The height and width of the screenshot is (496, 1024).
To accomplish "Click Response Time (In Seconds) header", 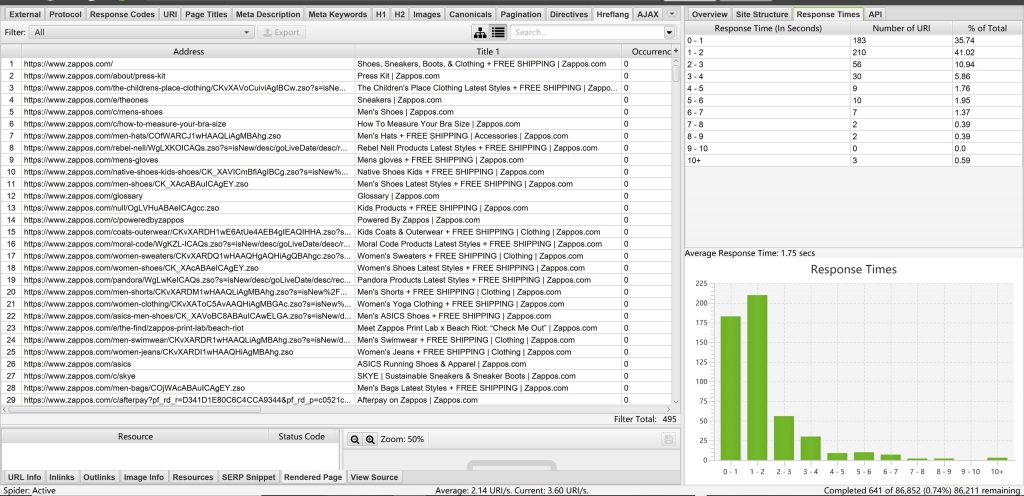I will [x=767, y=28].
